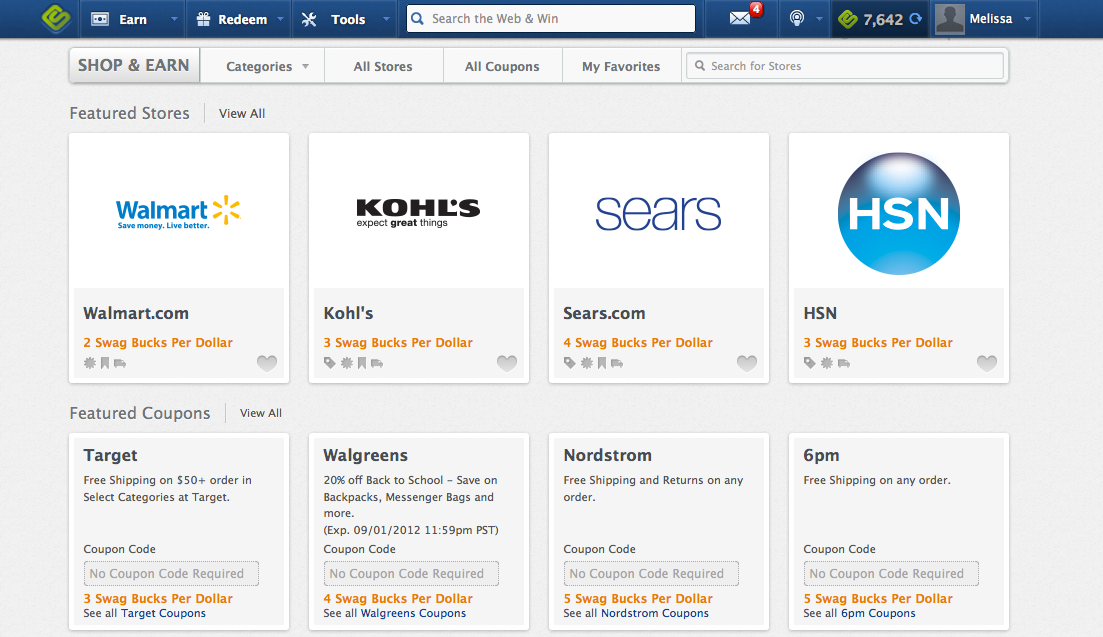Click the Swagbucks logo icon
This screenshot has height=637, width=1103.
[x=56, y=18]
